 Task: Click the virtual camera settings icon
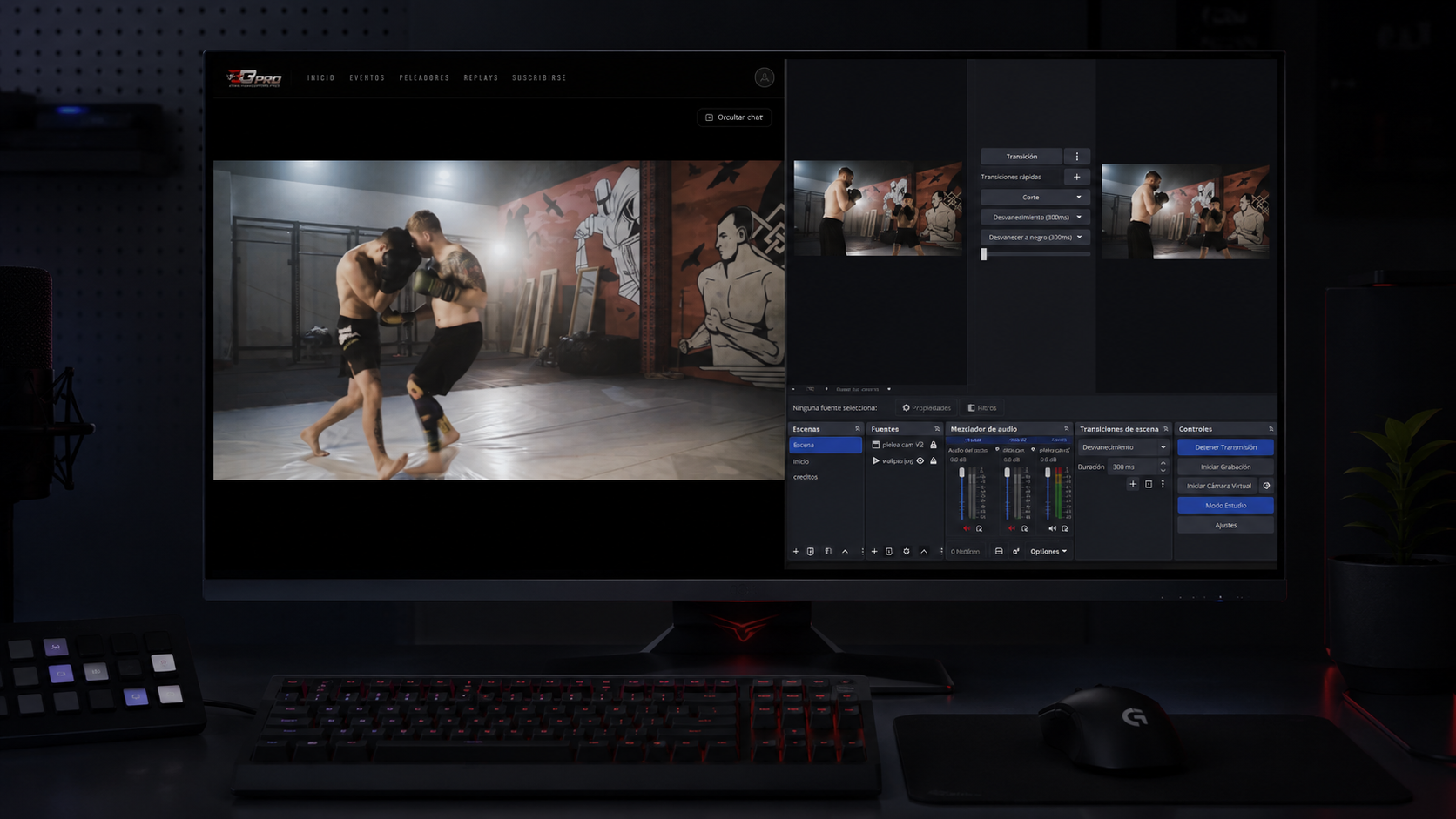tap(1266, 486)
